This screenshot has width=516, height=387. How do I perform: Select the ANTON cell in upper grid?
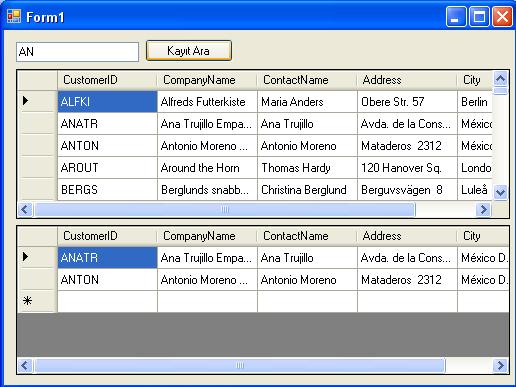(x=107, y=146)
